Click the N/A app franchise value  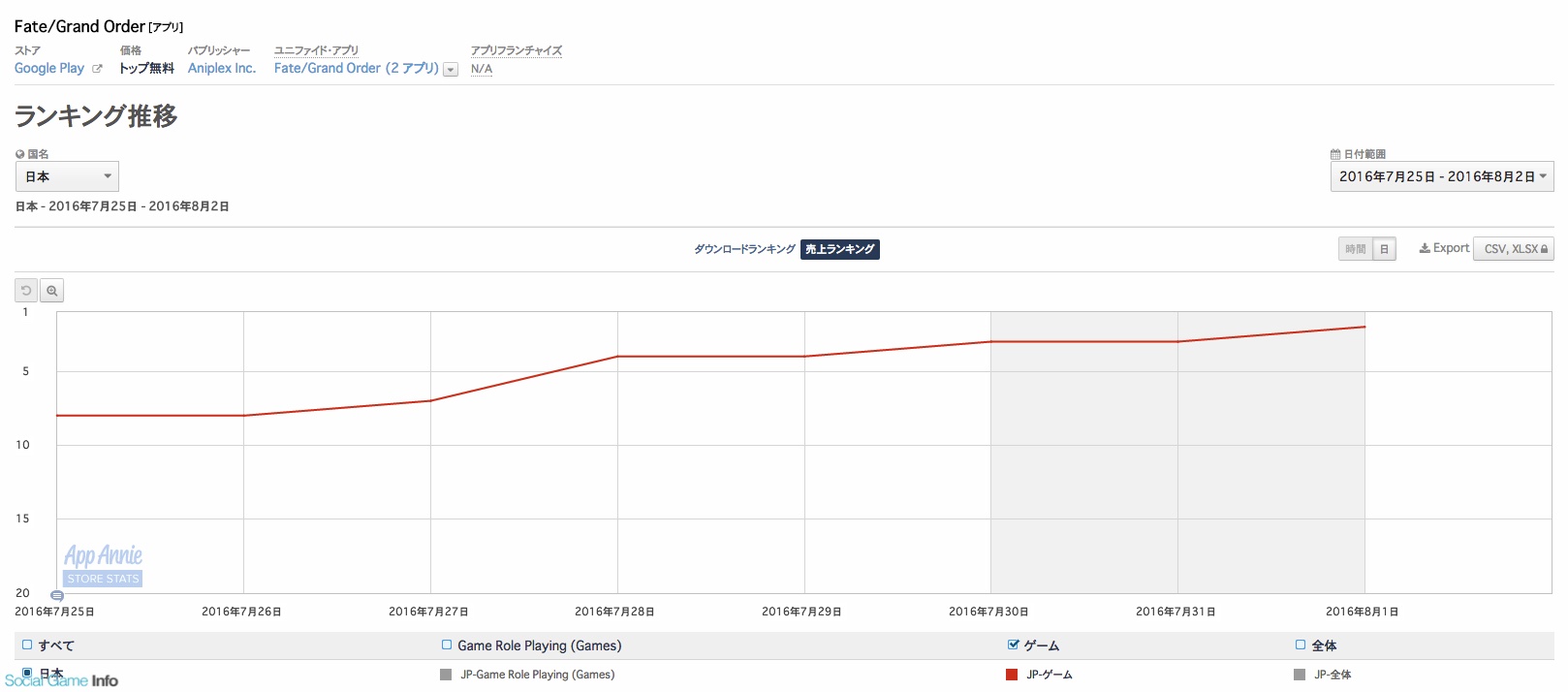(x=482, y=69)
